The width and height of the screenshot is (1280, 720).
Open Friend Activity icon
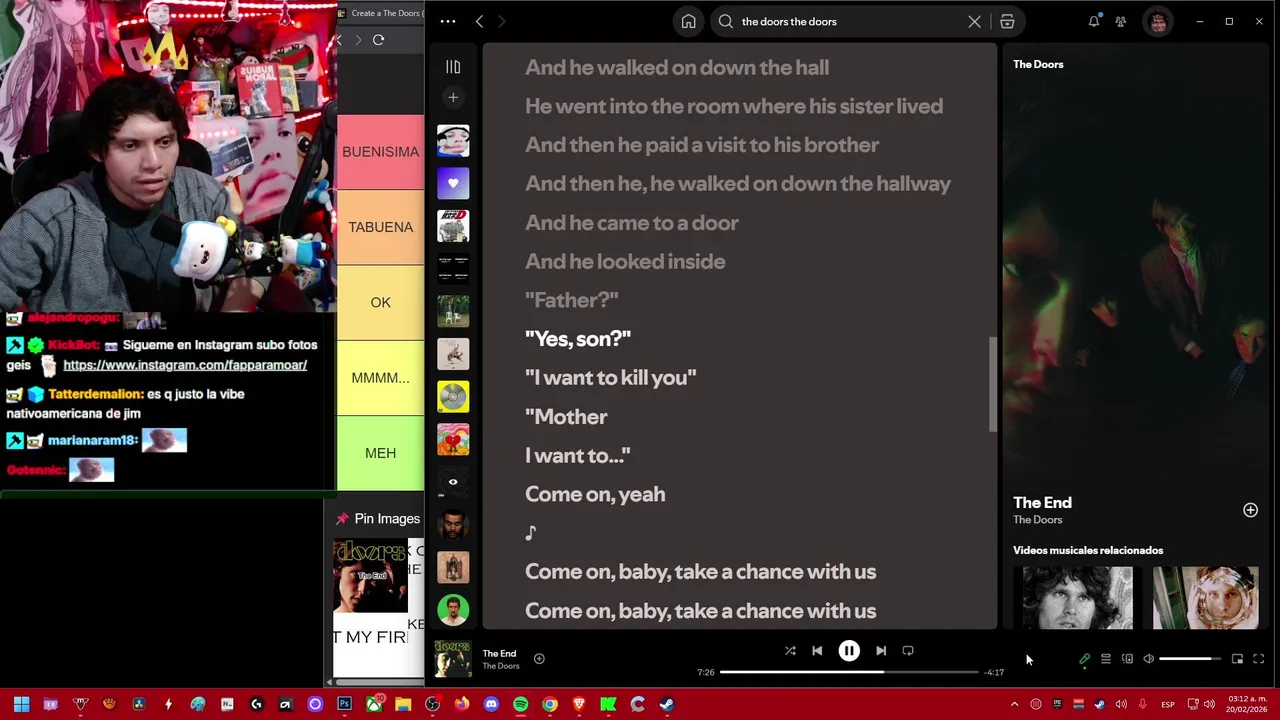(1121, 21)
